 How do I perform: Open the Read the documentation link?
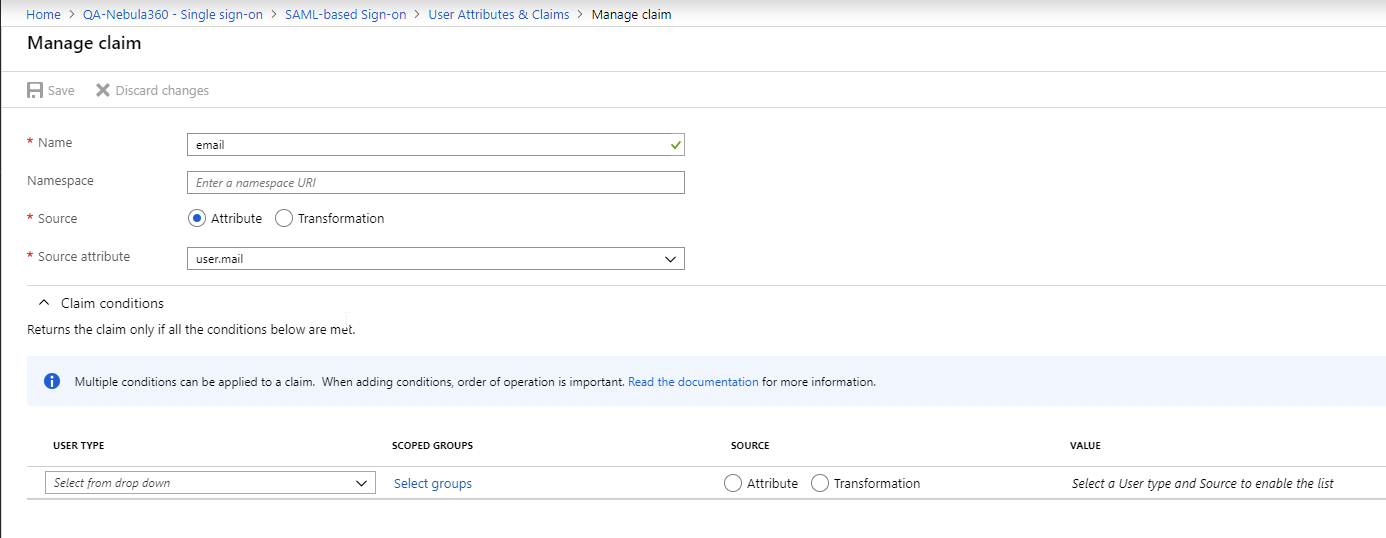click(693, 382)
